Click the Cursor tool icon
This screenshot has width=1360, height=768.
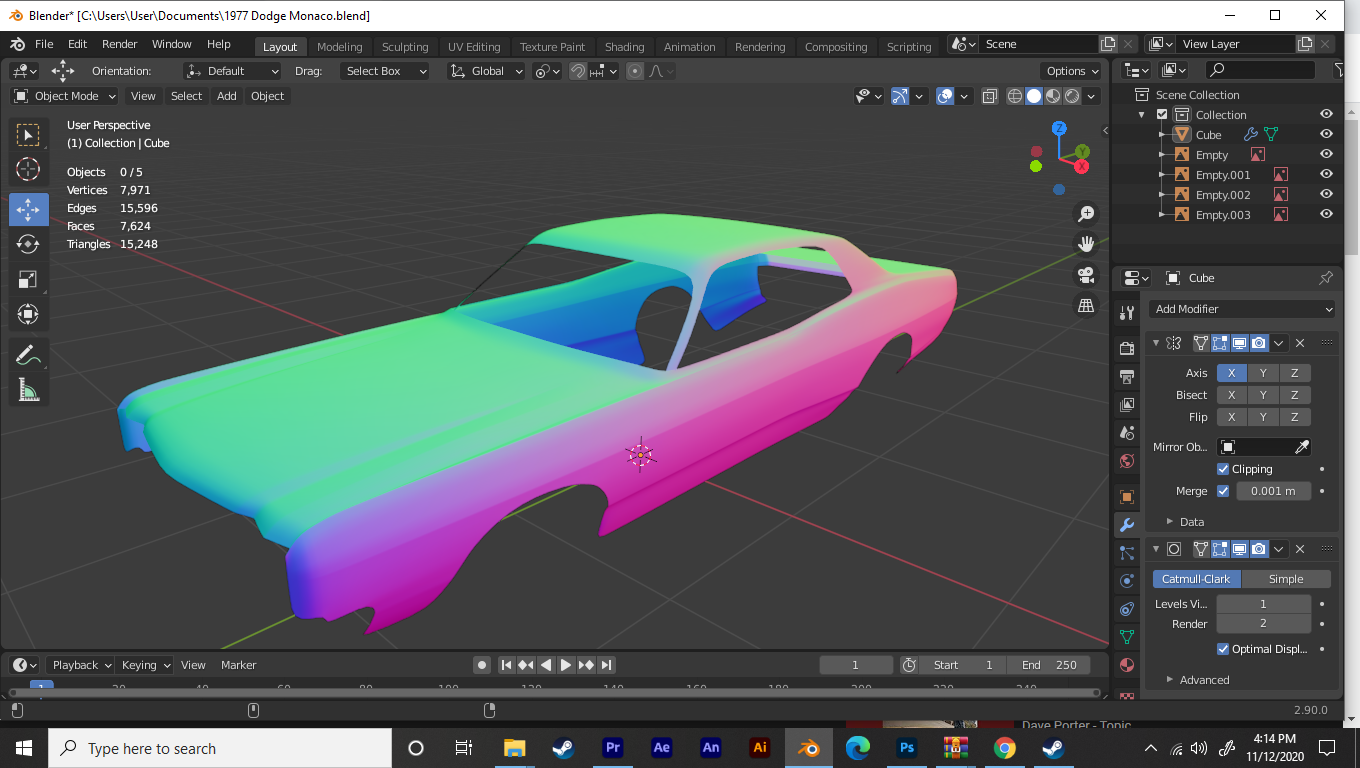pyautogui.click(x=28, y=169)
